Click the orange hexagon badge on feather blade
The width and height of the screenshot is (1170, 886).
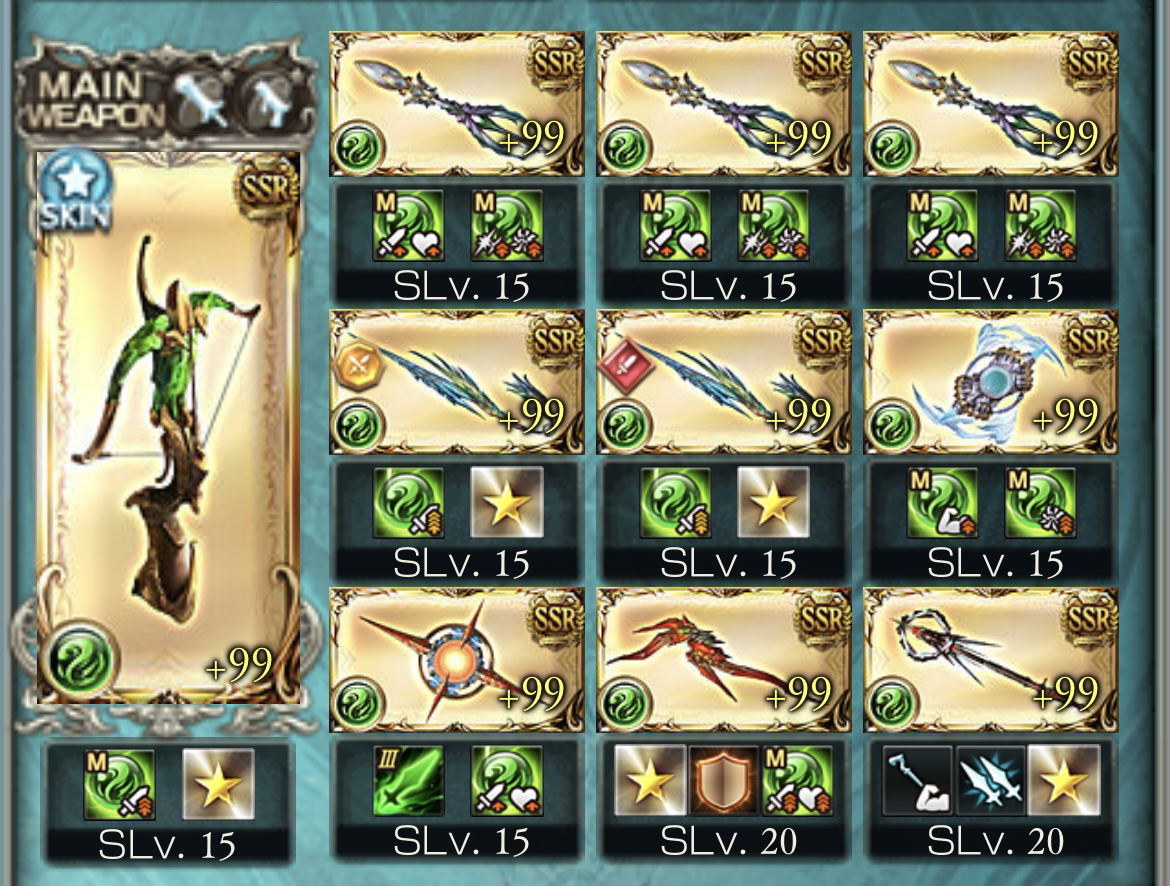359,365
